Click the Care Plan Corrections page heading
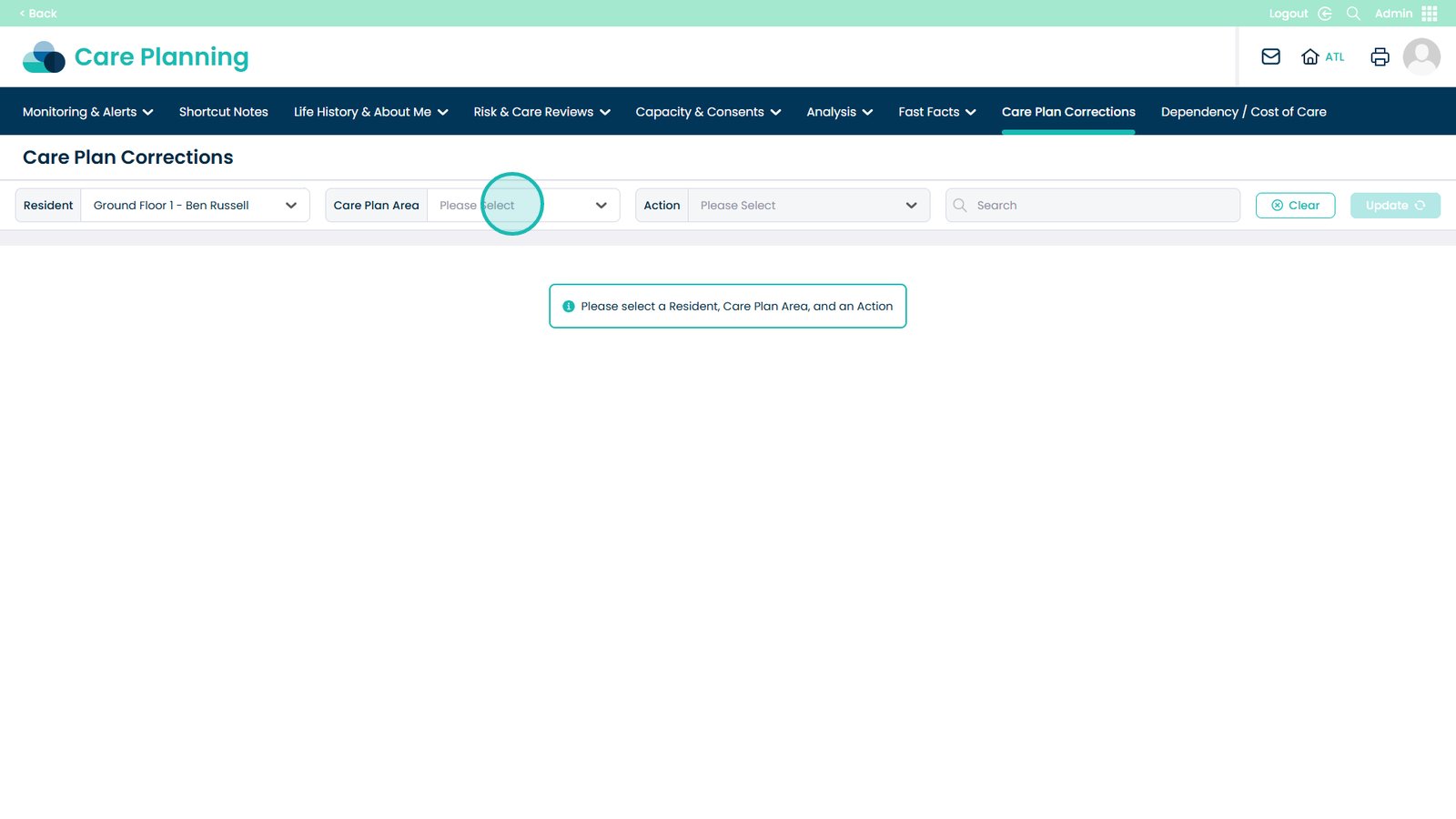Viewport: 1456px width, 819px height. point(128,157)
